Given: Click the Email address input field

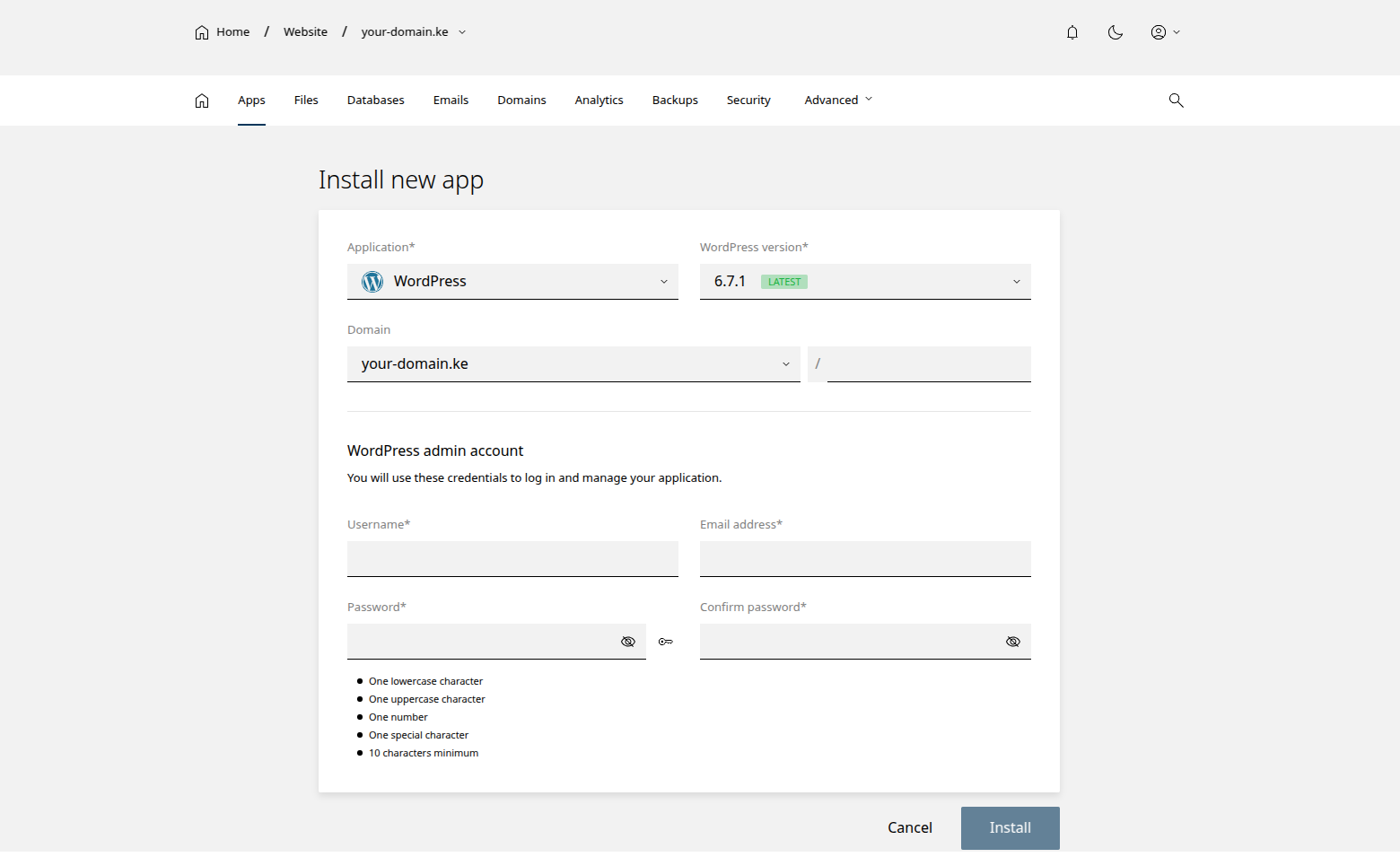Looking at the screenshot, I should tap(864, 559).
